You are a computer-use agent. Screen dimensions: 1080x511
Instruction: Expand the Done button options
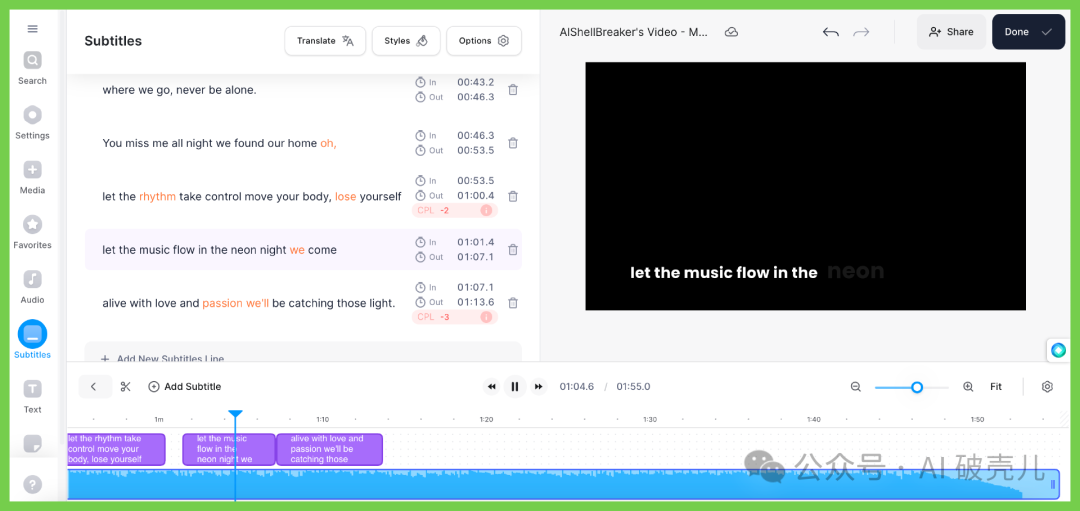tap(1046, 32)
